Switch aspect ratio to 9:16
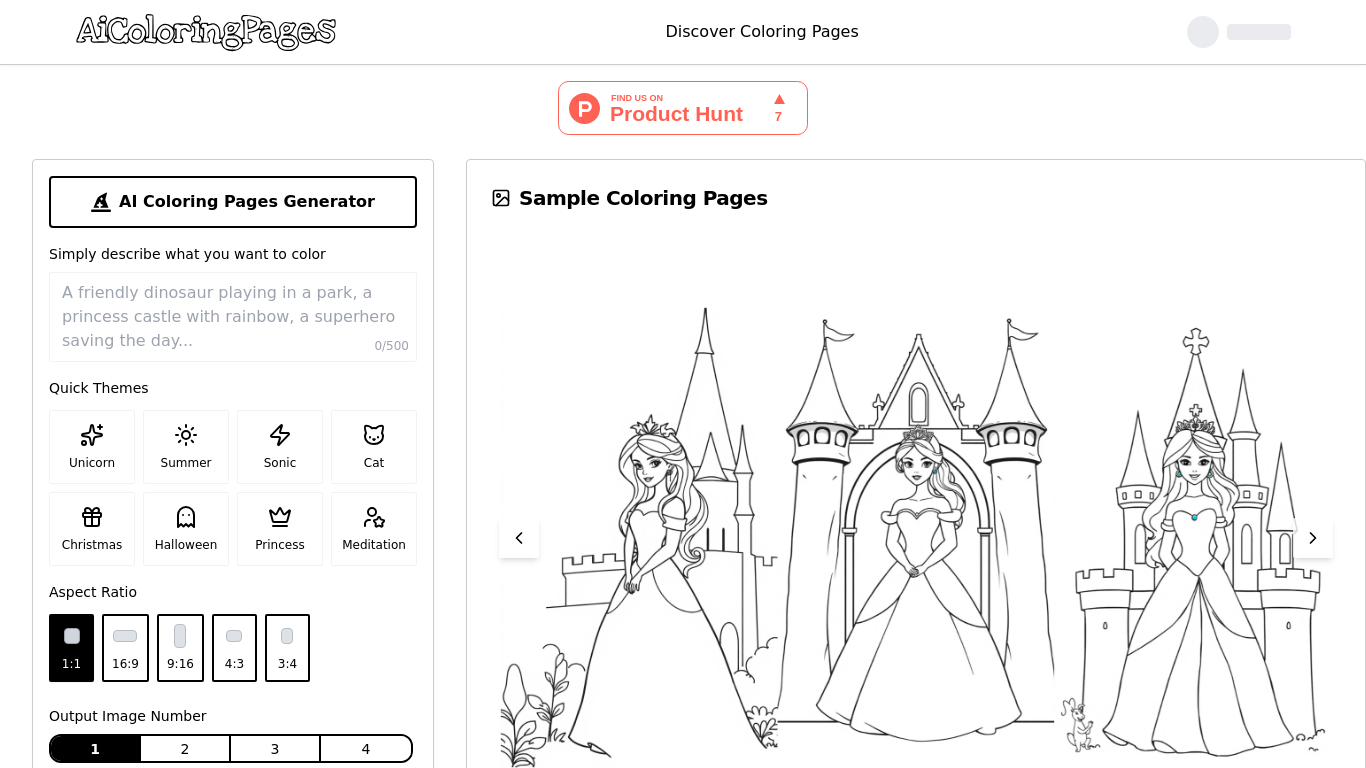 point(180,647)
